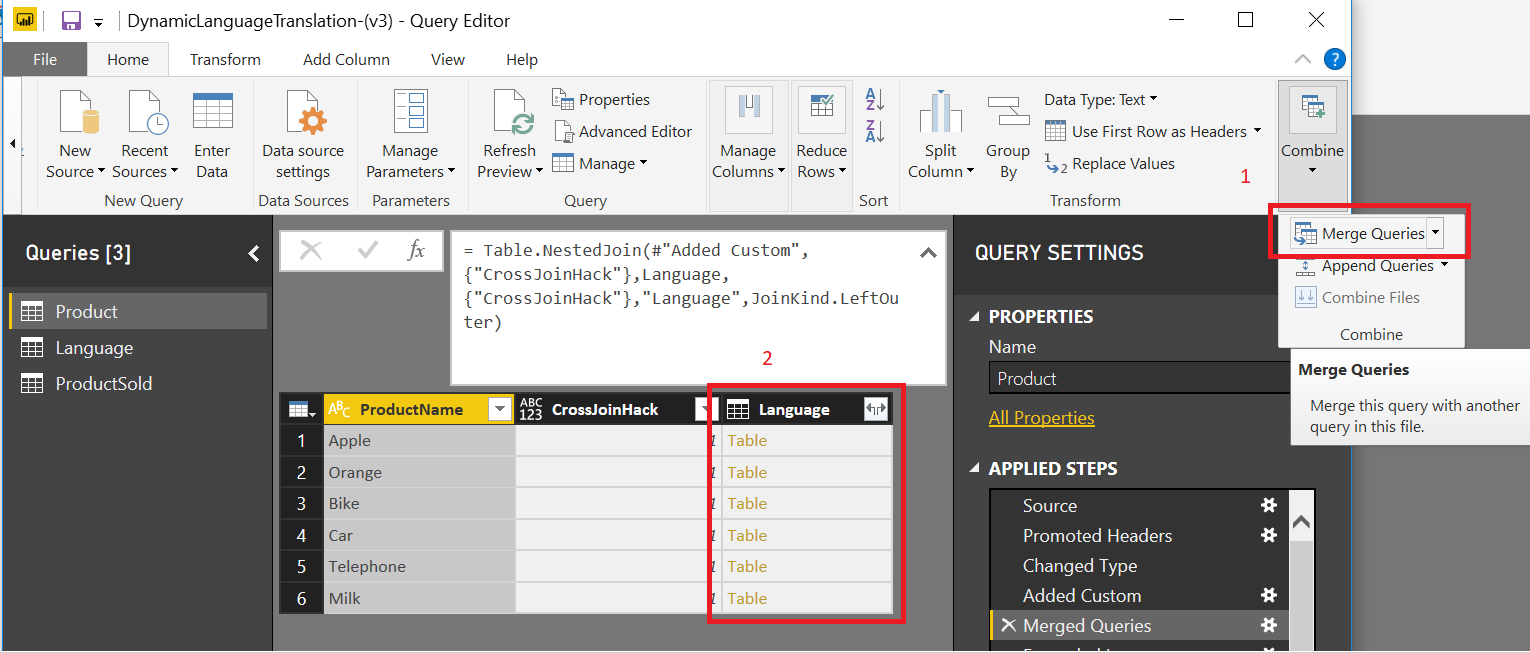
Task: Click the Split Column icon
Action: click(940, 112)
